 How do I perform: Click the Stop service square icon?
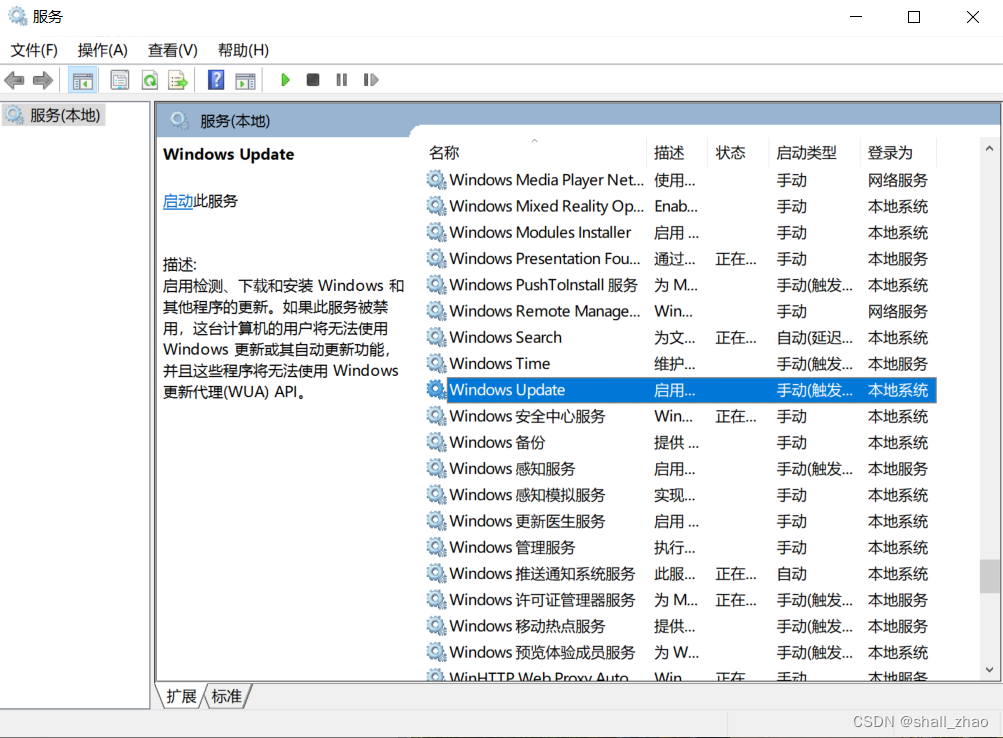313,80
